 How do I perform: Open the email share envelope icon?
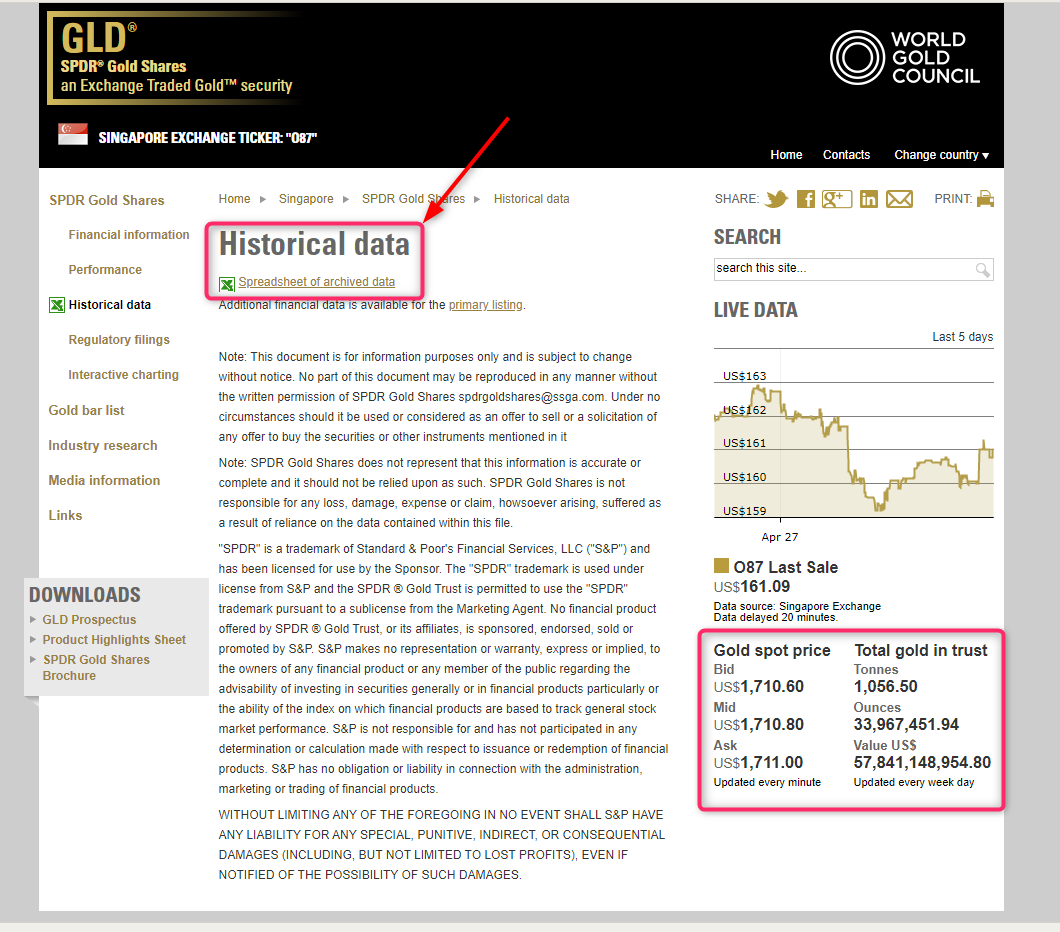pos(899,199)
